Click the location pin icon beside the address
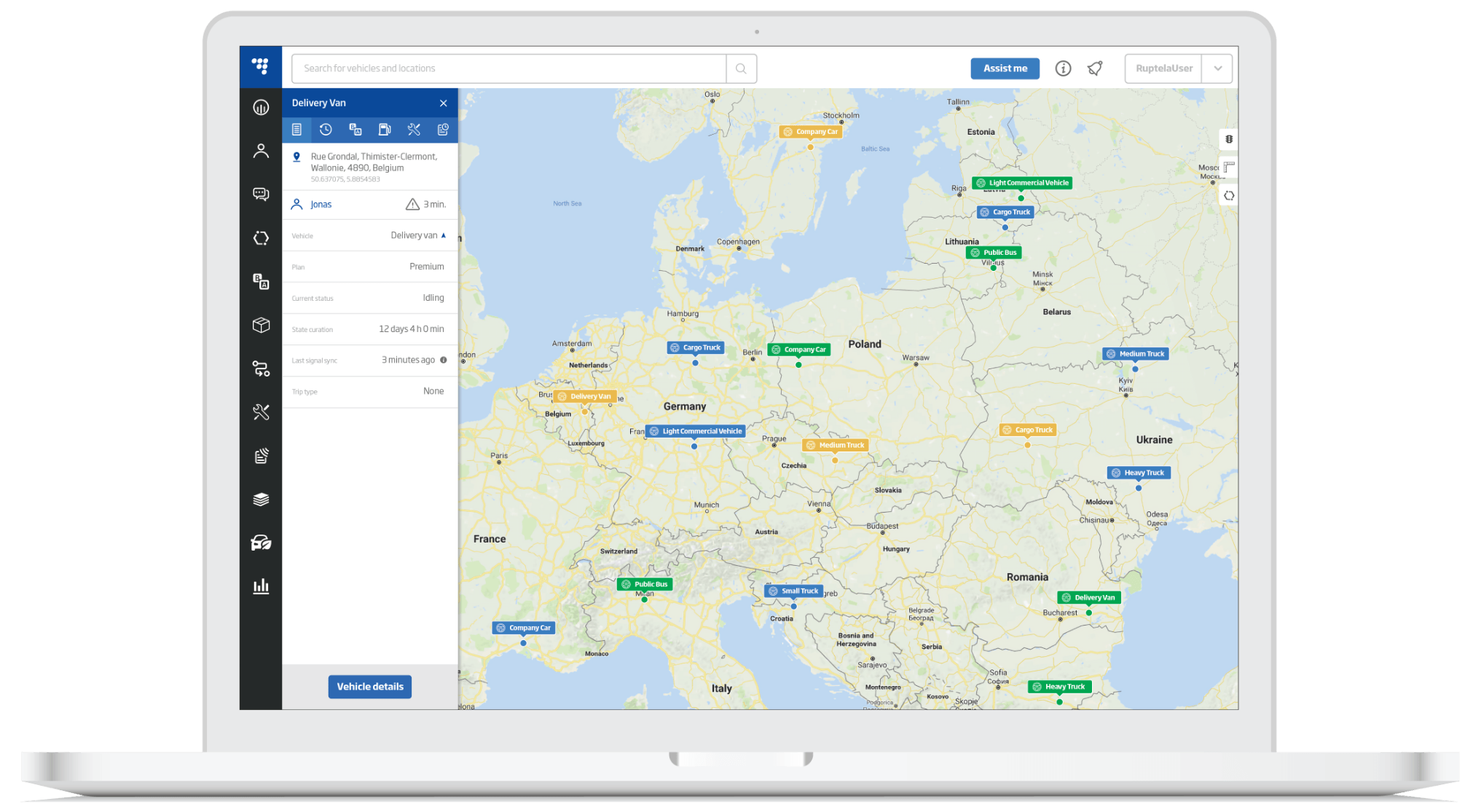Viewport: 1473px width, 812px height. (296, 157)
